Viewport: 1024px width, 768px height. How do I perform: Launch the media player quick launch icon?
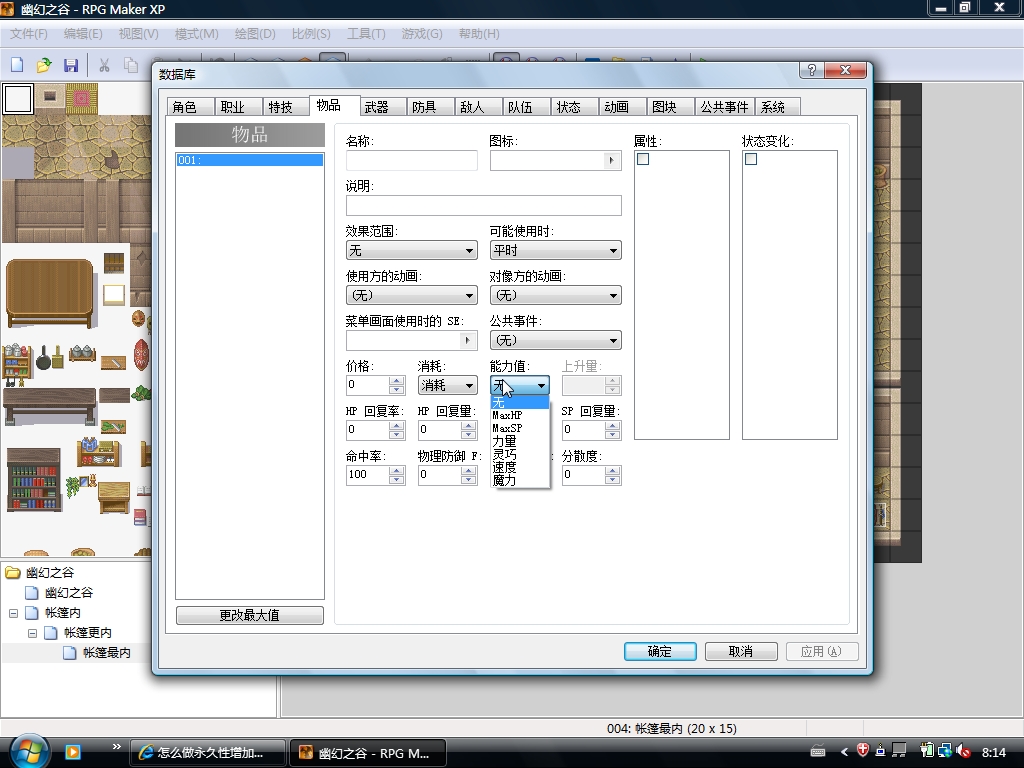pyautogui.click(x=72, y=752)
